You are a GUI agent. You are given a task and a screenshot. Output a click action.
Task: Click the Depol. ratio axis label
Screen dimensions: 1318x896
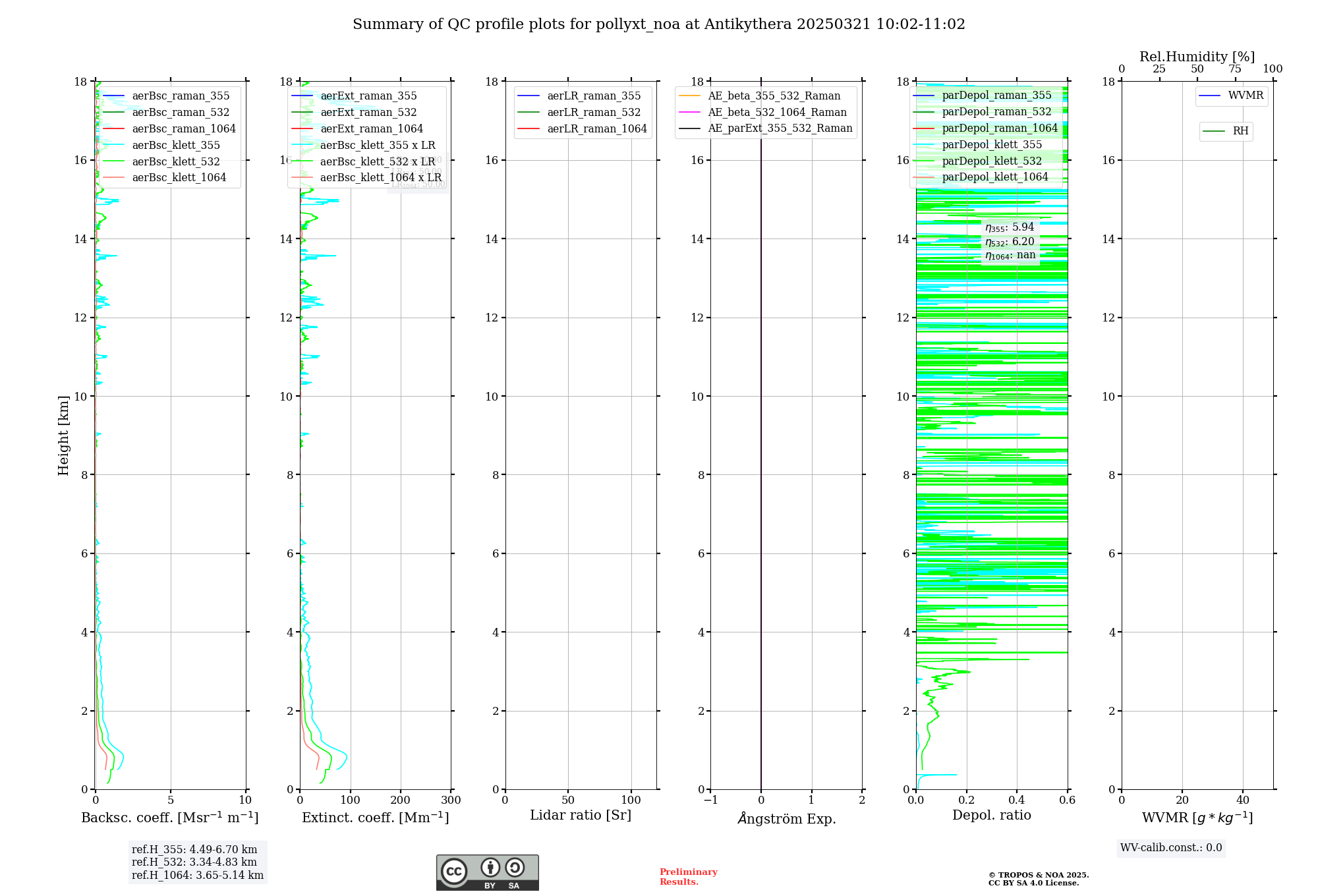click(992, 816)
